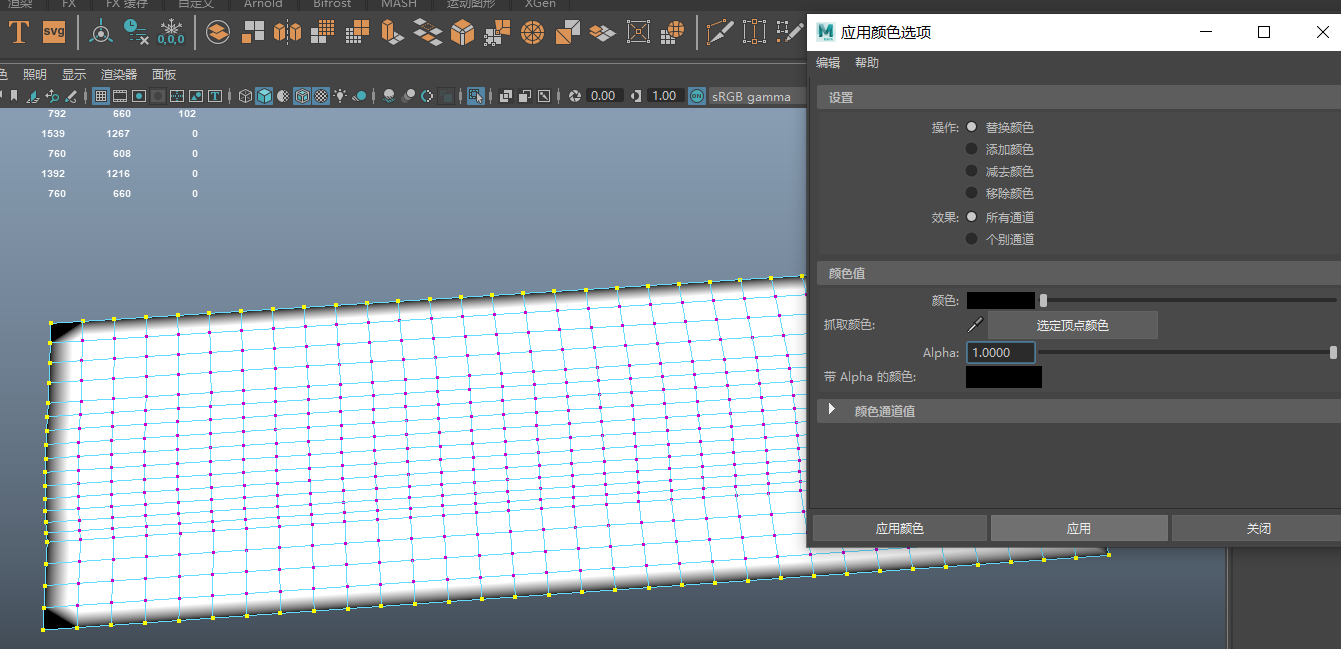Screen dimensions: 1341x649
Task: Select 移除颜色 operation radio button
Action: [x=971, y=193]
